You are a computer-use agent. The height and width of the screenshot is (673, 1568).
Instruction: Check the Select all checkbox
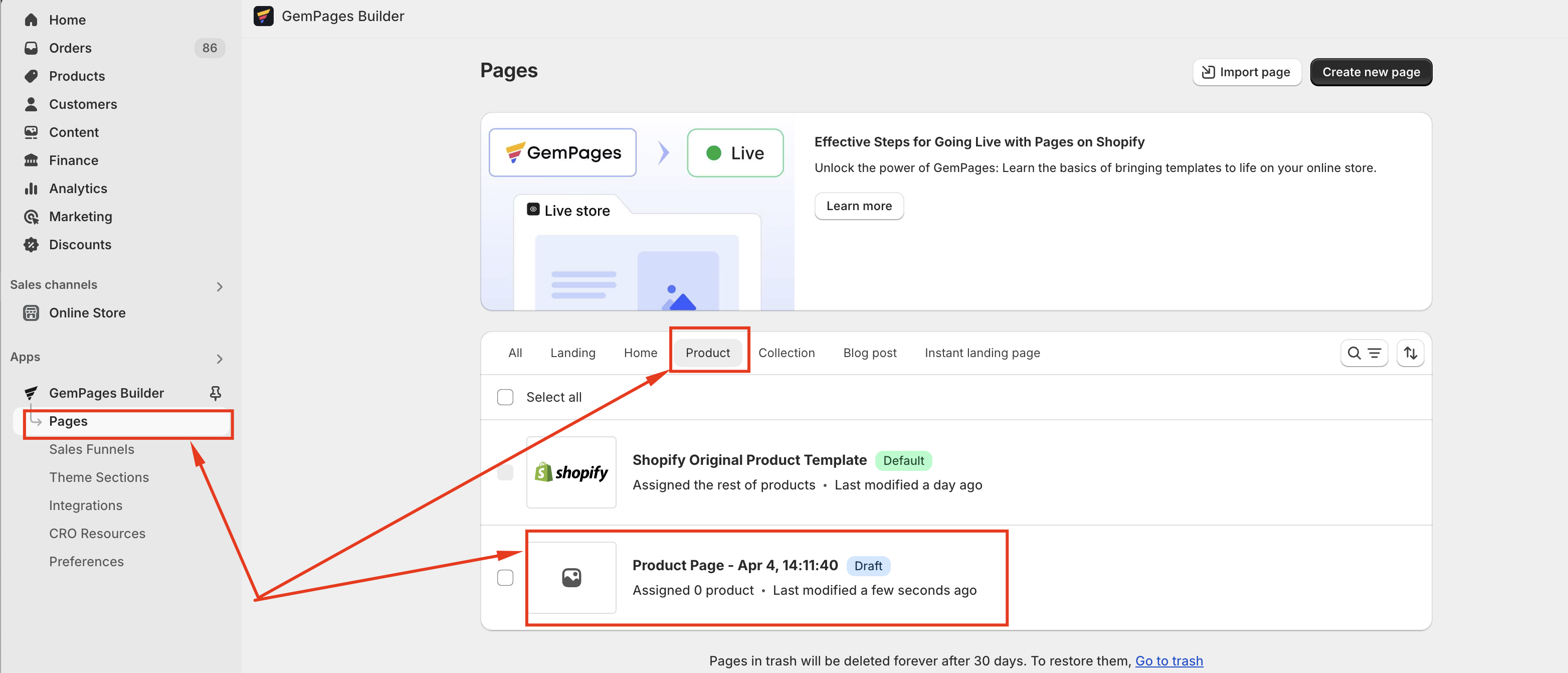pyautogui.click(x=505, y=397)
